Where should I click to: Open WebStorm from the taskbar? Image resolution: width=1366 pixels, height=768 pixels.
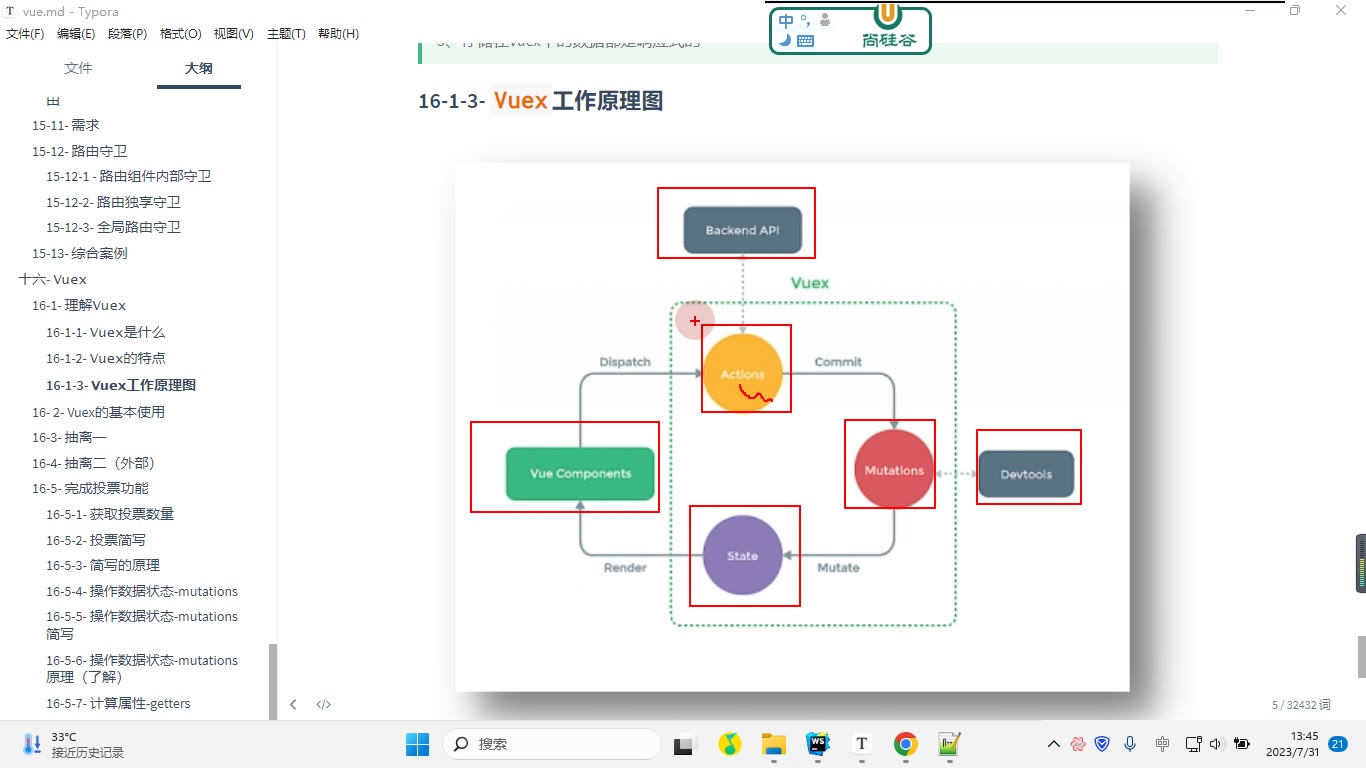point(818,743)
